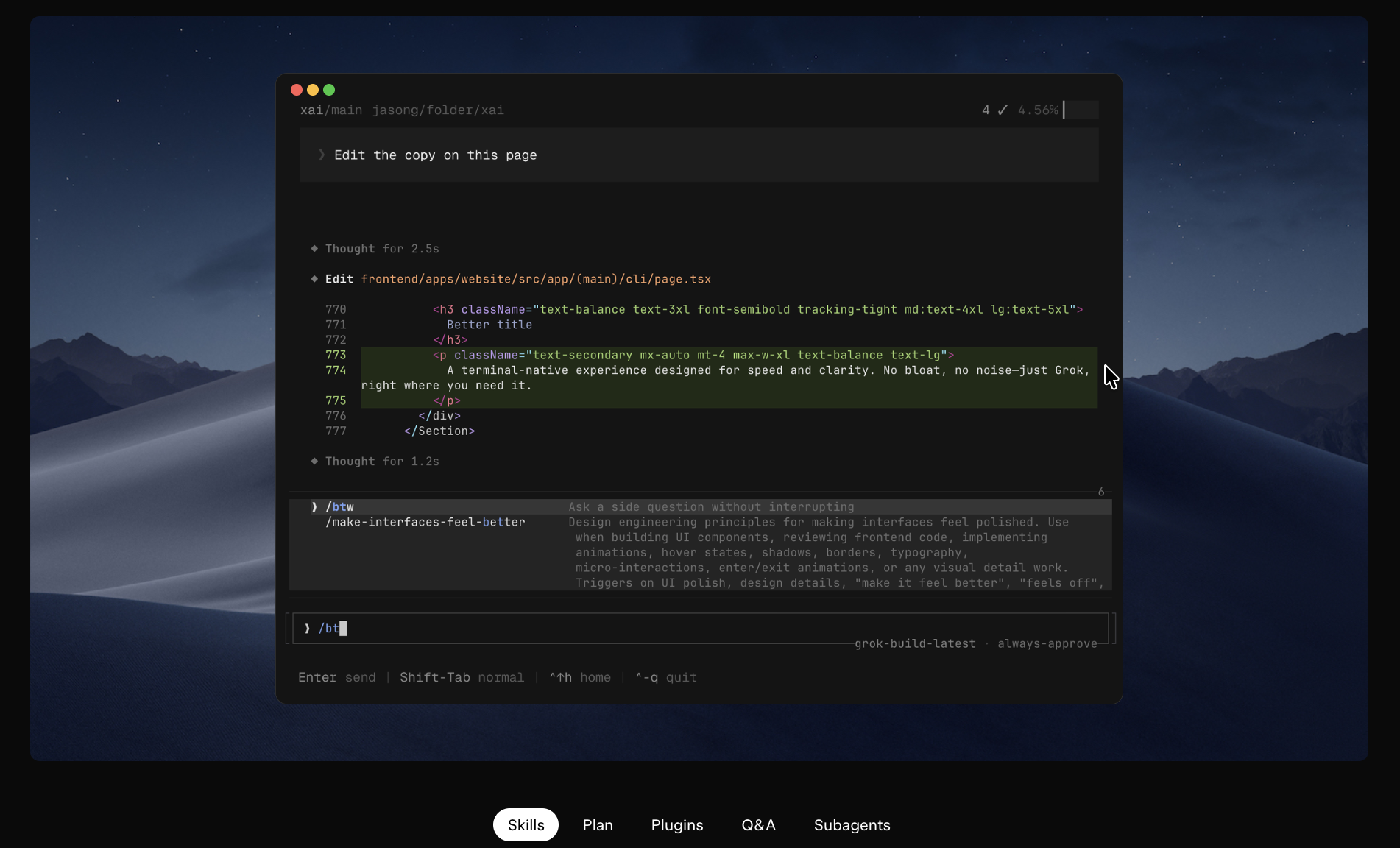Image resolution: width=1400 pixels, height=848 pixels.
Task: Click the number 4 in the header
Action: tap(986, 110)
